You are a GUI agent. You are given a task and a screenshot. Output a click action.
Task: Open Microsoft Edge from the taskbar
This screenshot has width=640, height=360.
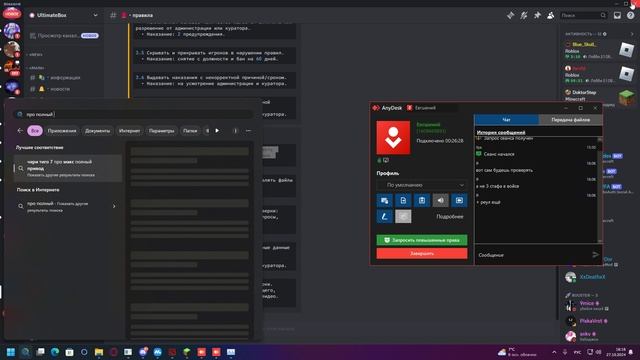tap(55, 352)
